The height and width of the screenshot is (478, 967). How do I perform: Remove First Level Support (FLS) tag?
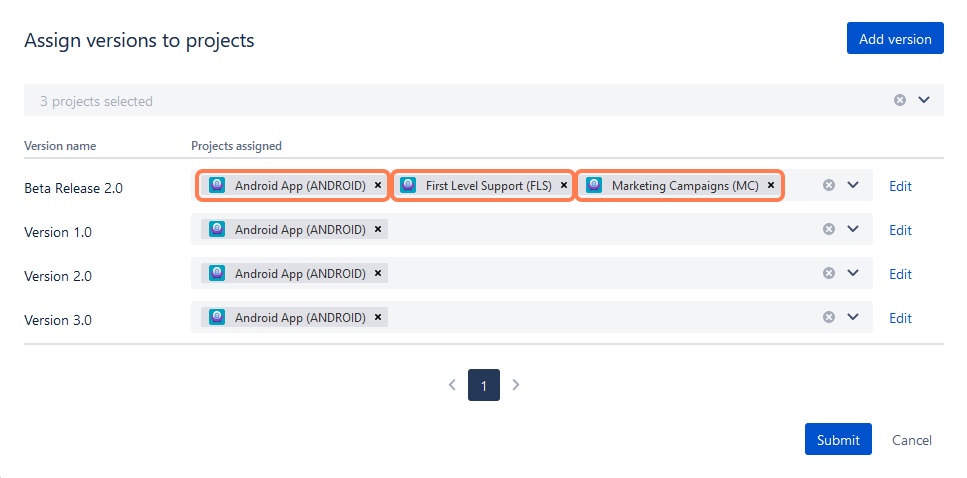564,185
